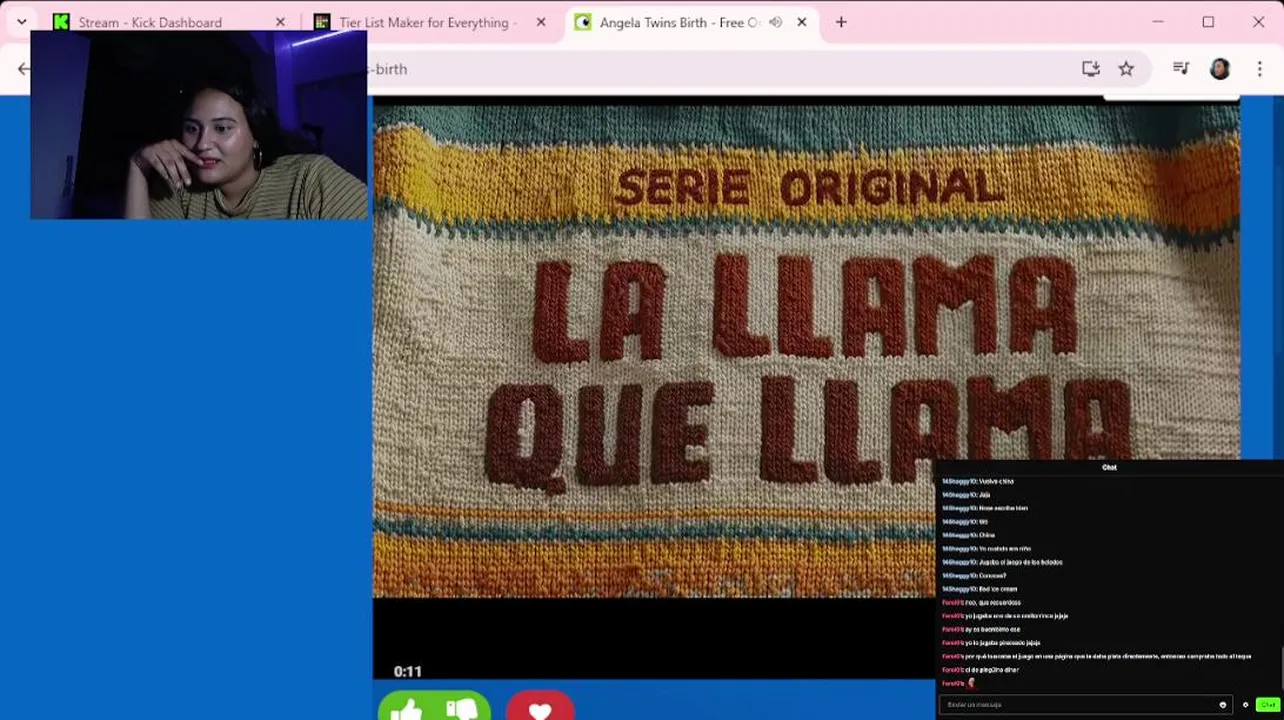Like the game with thumbs up
Screen dimensions: 1284x720
(x=407, y=709)
